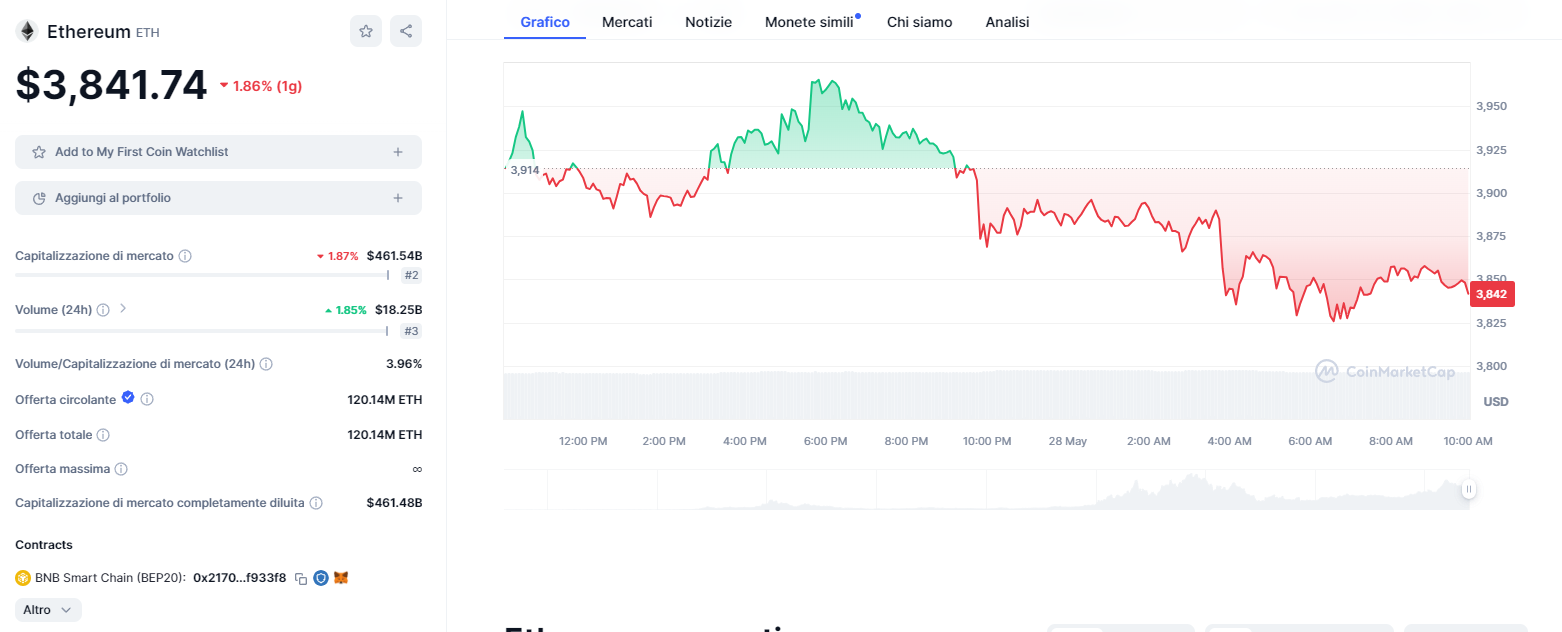The width and height of the screenshot is (1562, 632).
Task: Click the share icon beside the star
Action: coord(406,31)
